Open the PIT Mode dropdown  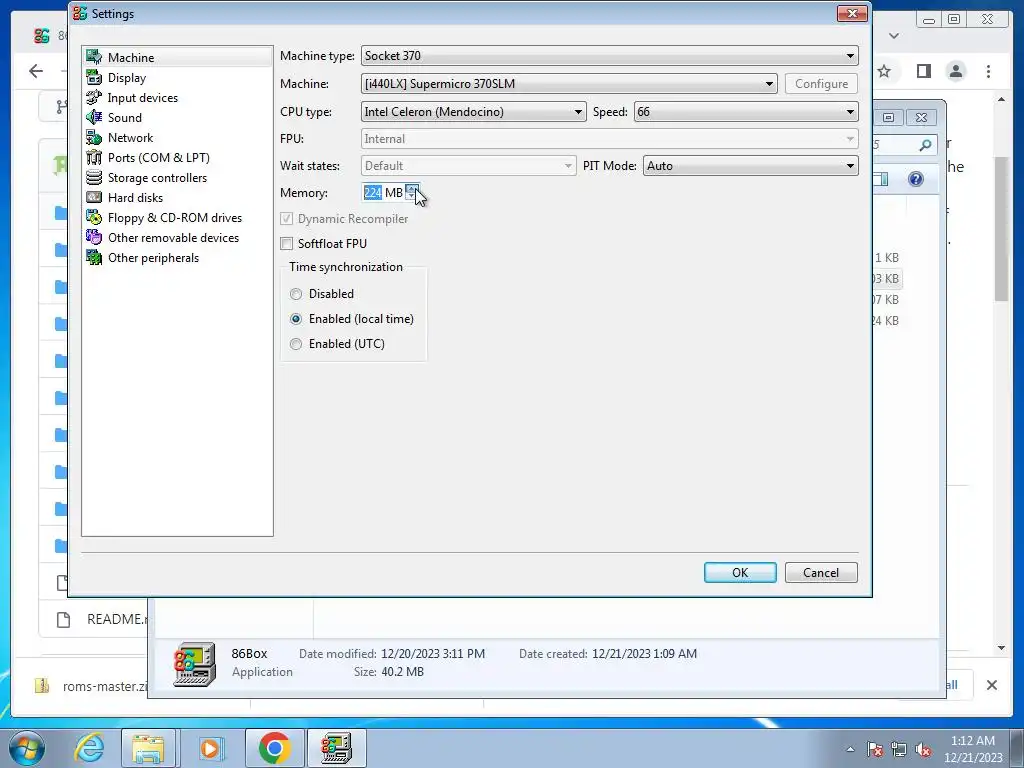pyautogui.click(x=750, y=166)
